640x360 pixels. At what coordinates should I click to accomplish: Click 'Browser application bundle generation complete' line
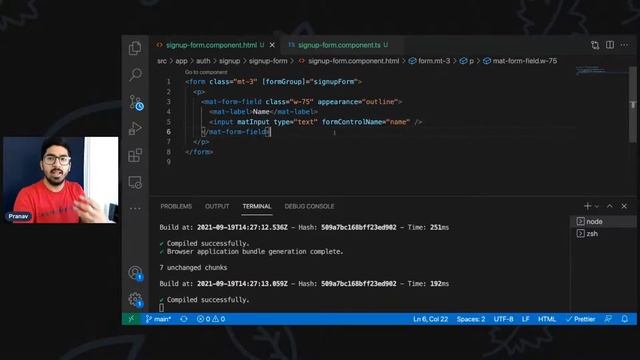pyautogui.click(x=251, y=251)
